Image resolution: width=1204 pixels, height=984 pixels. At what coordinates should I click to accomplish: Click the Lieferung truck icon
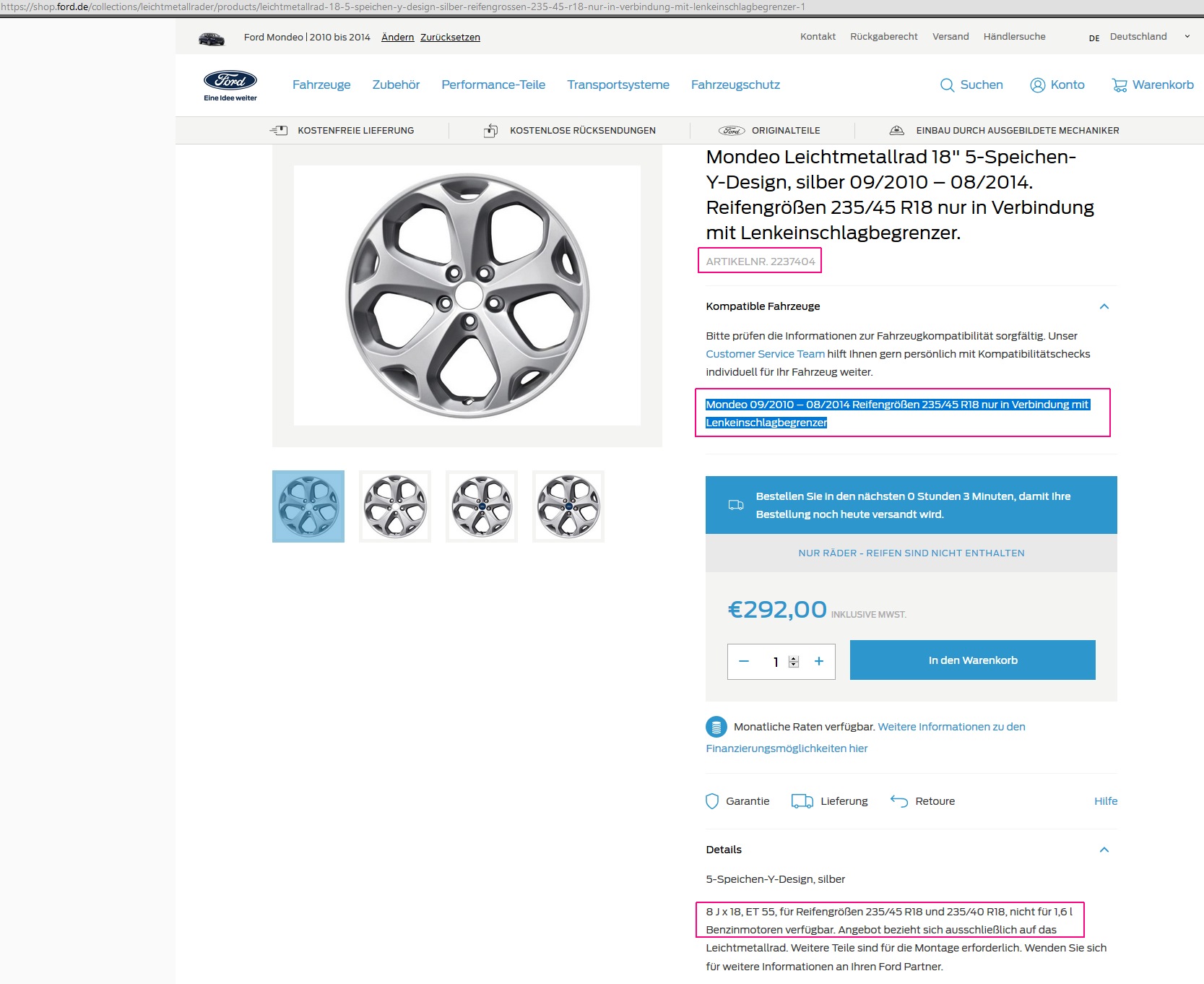pos(802,801)
